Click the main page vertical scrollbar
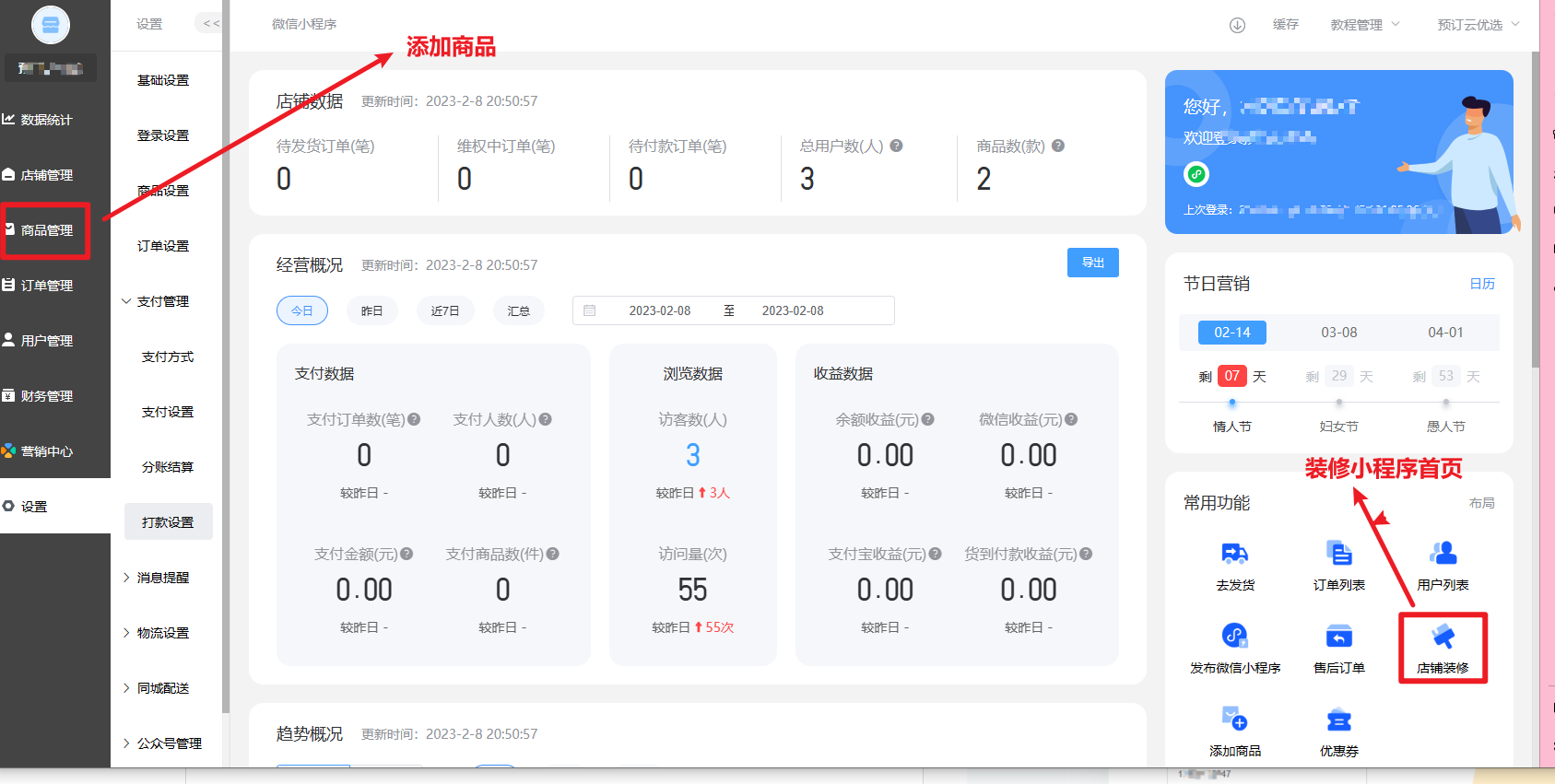This screenshot has width=1555, height=784. pyautogui.click(x=1536, y=210)
